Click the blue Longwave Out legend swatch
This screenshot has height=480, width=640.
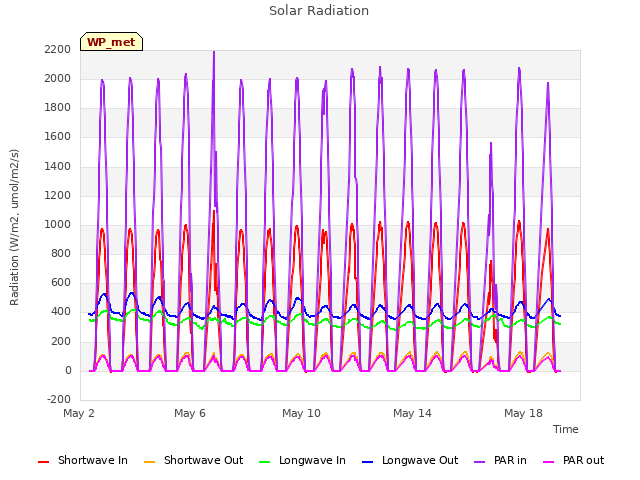367,462
